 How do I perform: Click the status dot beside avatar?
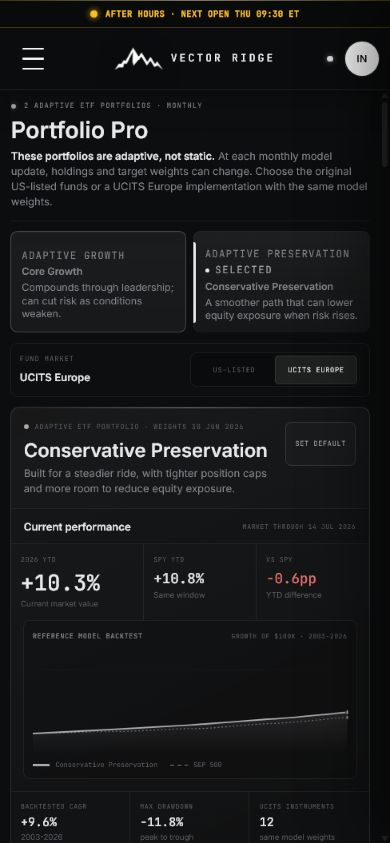click(330, 59)
